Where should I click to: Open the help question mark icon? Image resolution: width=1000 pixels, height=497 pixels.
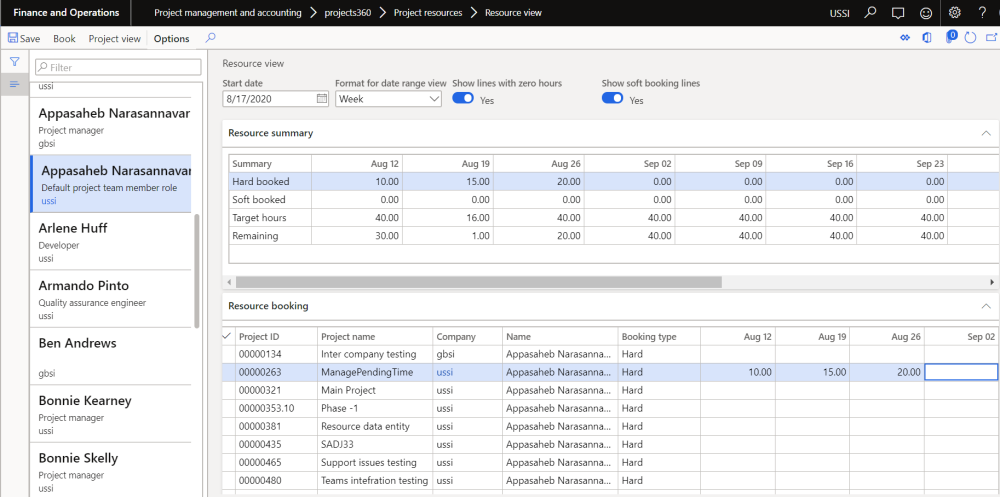tap(982, 13)
